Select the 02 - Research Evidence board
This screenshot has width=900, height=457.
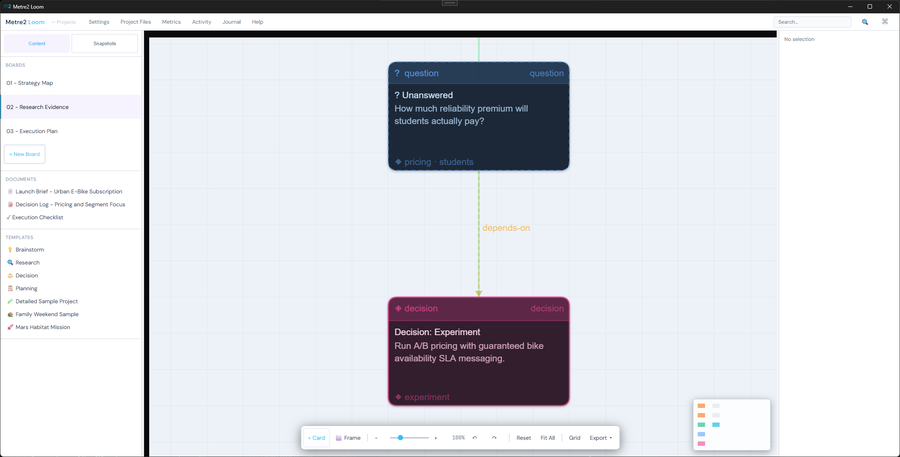[x=71, y=107]
